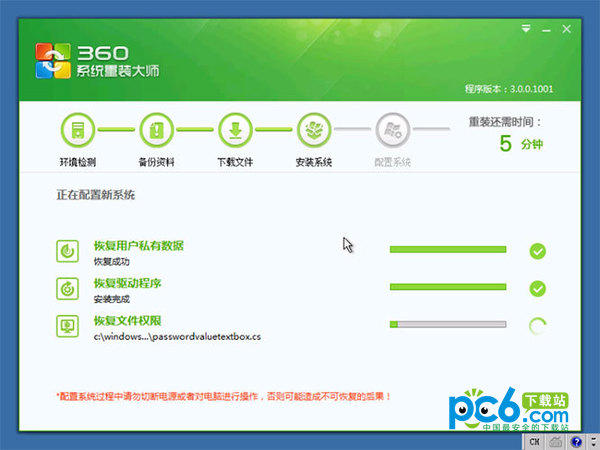600x450 pixels.
Task: Click the 恢复驱动程序 icon
Action: click(x=67, y=289)
